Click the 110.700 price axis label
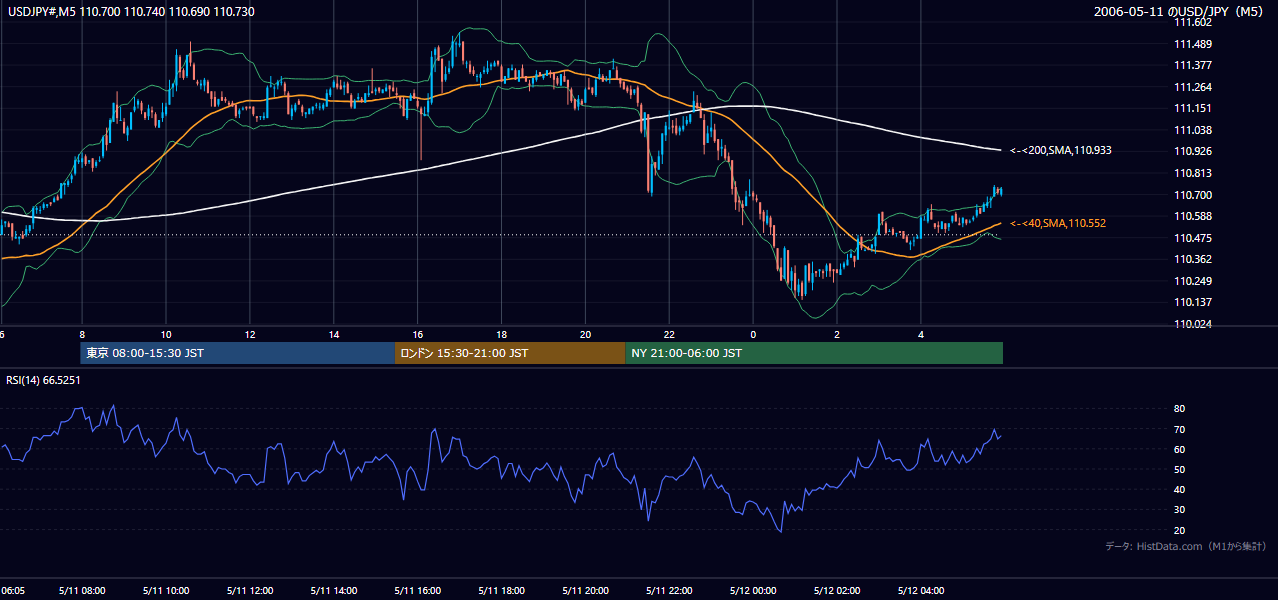Image resolution: width=1278 pixels, height=600 pixels. [1192, 195]
